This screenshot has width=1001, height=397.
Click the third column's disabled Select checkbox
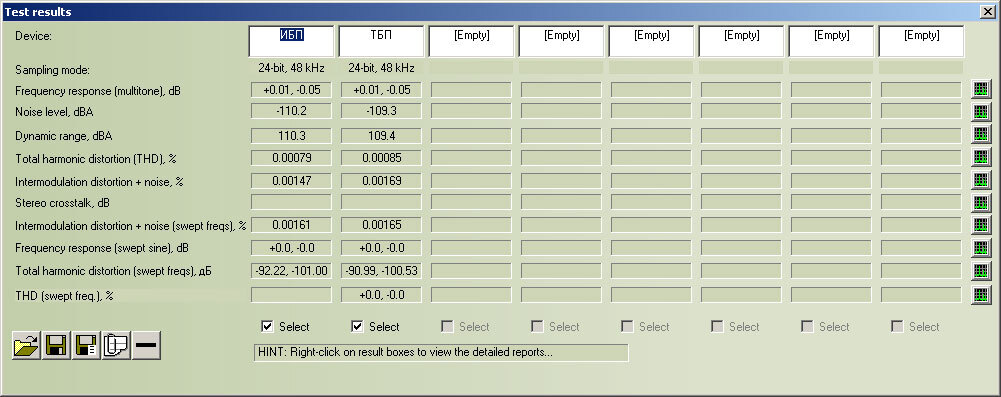click(x=448, y=327)
